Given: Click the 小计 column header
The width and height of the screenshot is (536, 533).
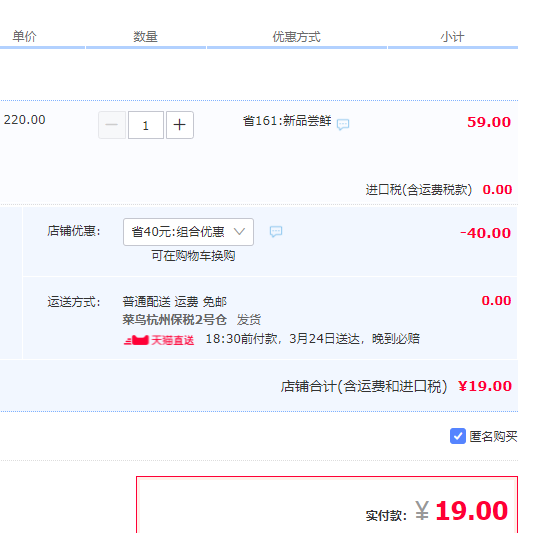Looking at the screenshot, I should tap(453, 37).
